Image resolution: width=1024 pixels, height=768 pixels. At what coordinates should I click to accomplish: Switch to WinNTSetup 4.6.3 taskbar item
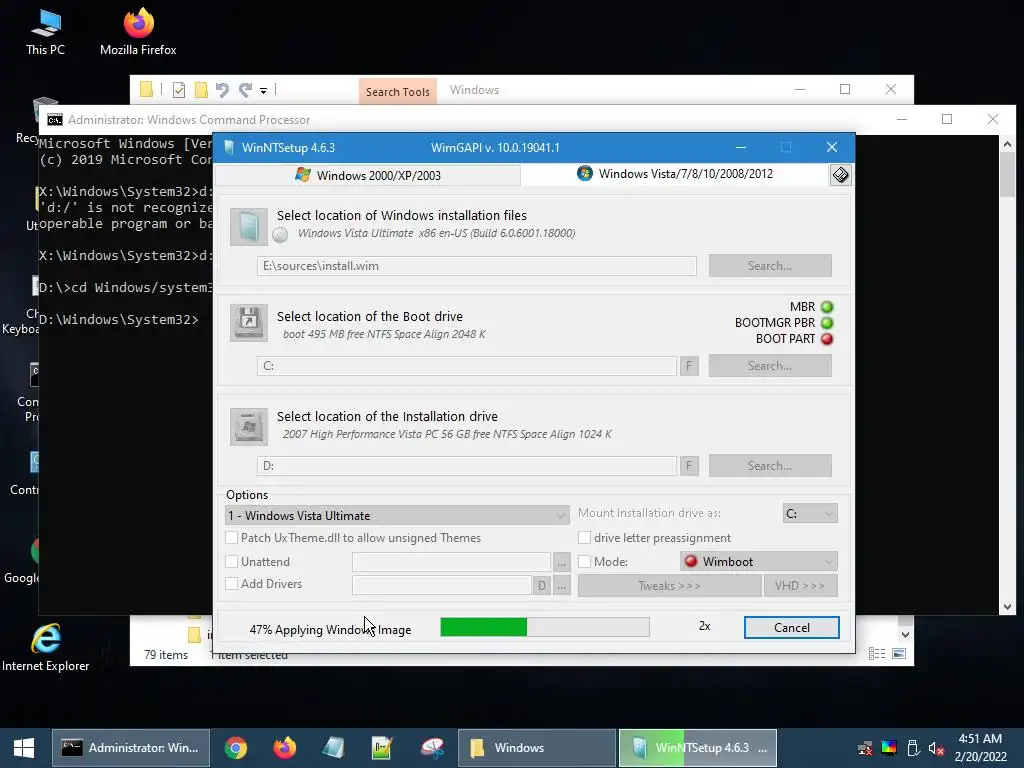coord(697,748)
